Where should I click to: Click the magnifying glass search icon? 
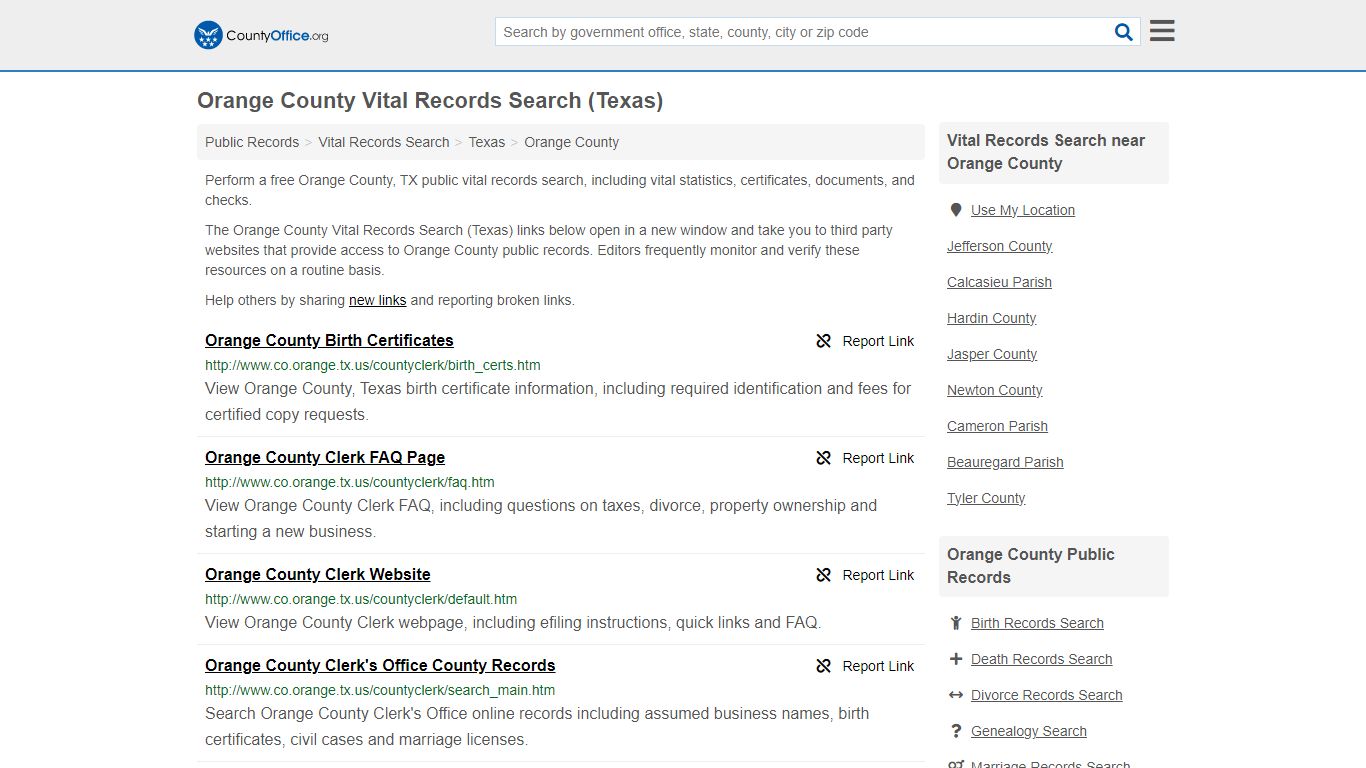pyautogui.click(x=1124, y=32)
